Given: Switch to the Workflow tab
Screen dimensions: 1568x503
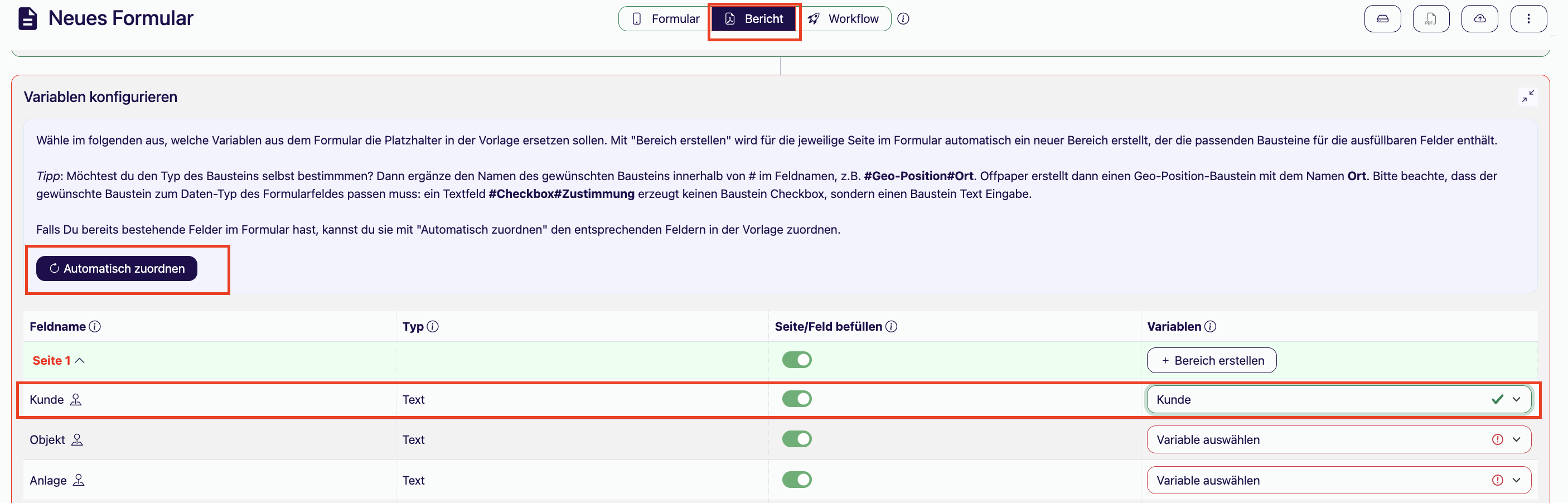Looking at the screenshot, I should point(845,19).
